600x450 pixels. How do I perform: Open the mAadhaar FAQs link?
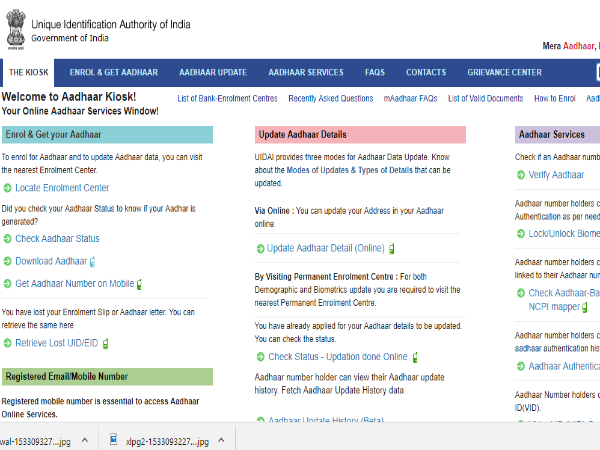pos(410,99)
